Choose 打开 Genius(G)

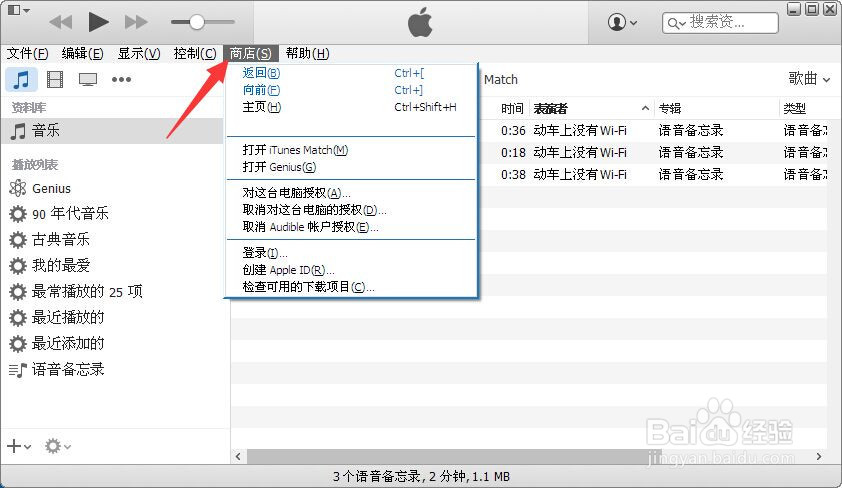352,167
